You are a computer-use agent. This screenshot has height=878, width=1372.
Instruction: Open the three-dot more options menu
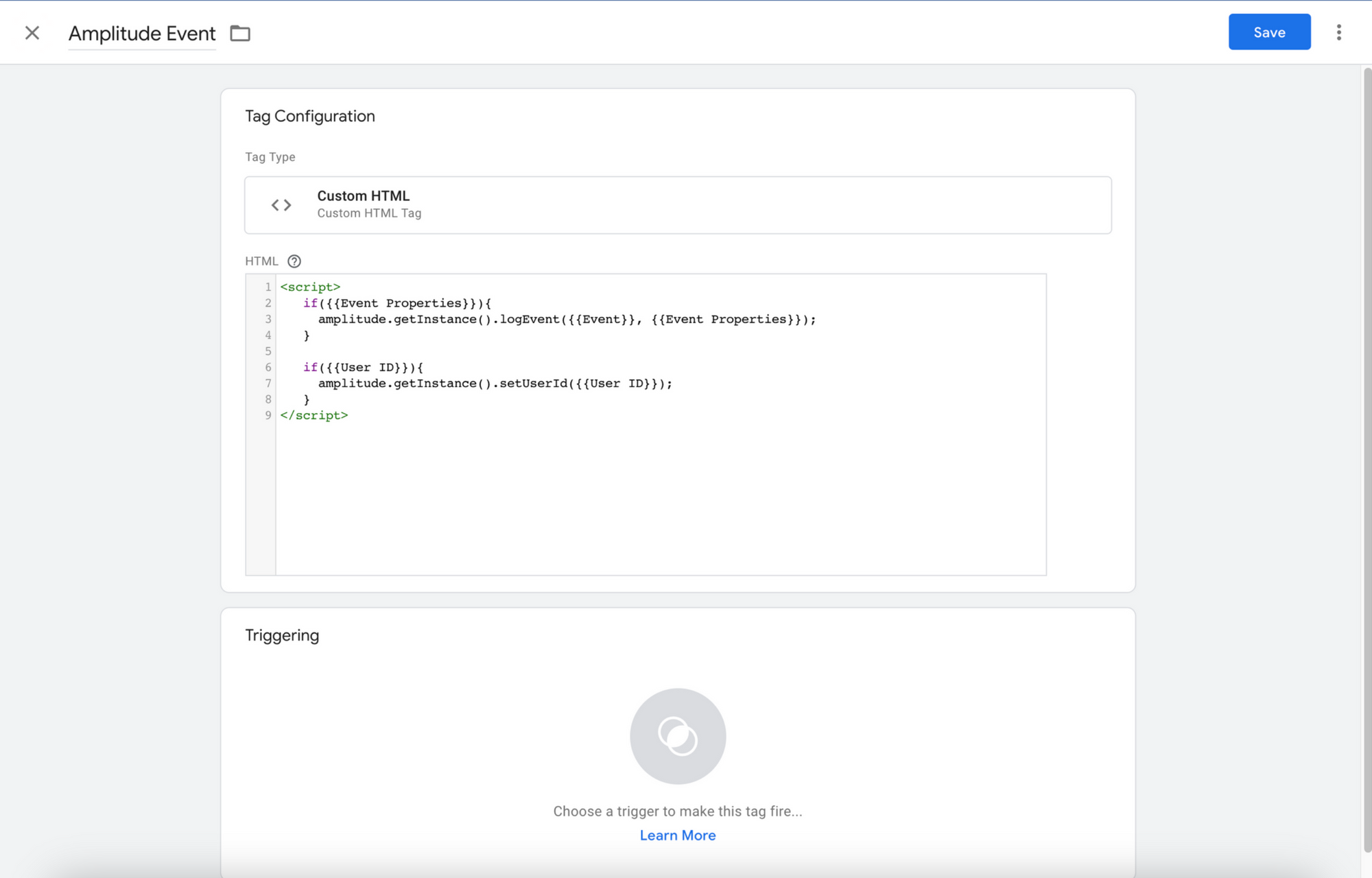click(1338, 32)
